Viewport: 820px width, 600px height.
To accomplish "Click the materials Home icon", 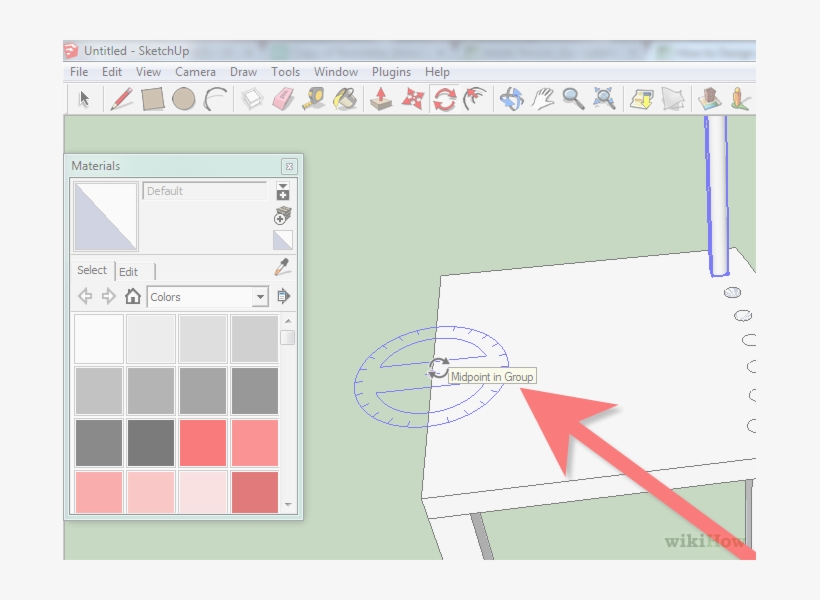I will click(x=133, y=297).
